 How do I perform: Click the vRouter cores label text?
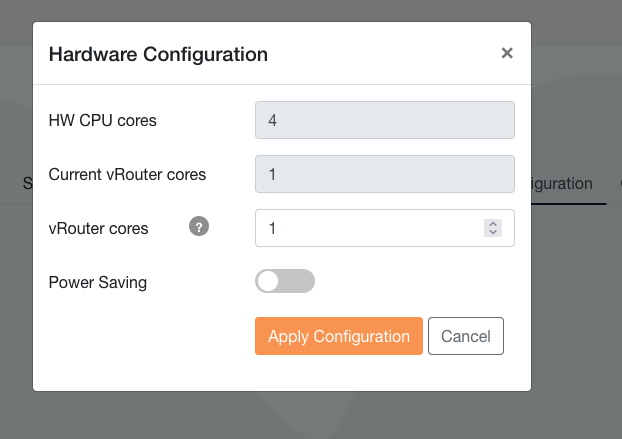tap(98, 228)
